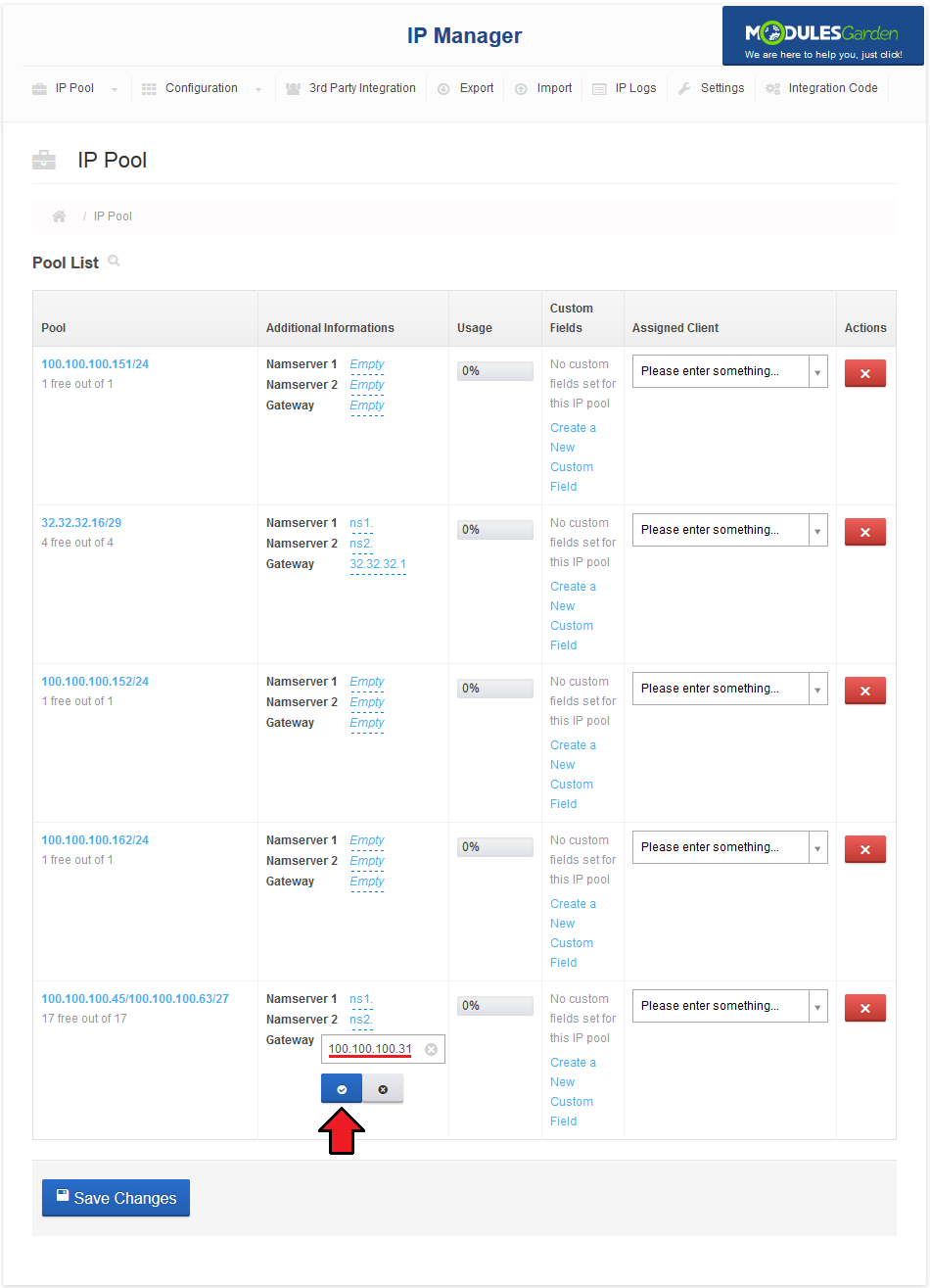Click the Assigned Client column header
The height and width of the screenshot is (1288, 930).
[x=675, y=328]
